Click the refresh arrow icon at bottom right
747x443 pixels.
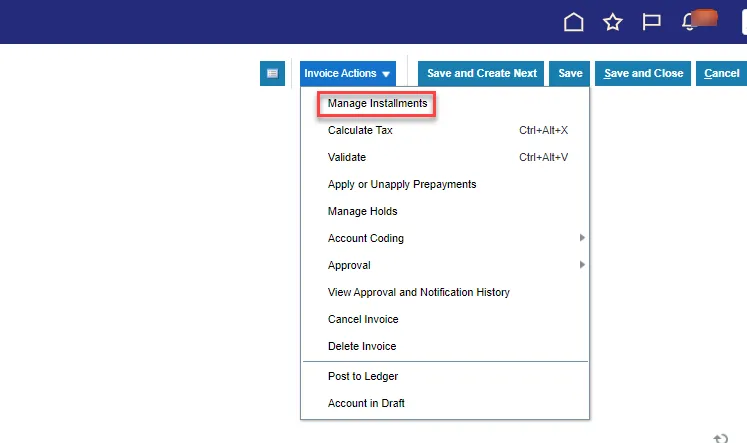coord(720,438)
